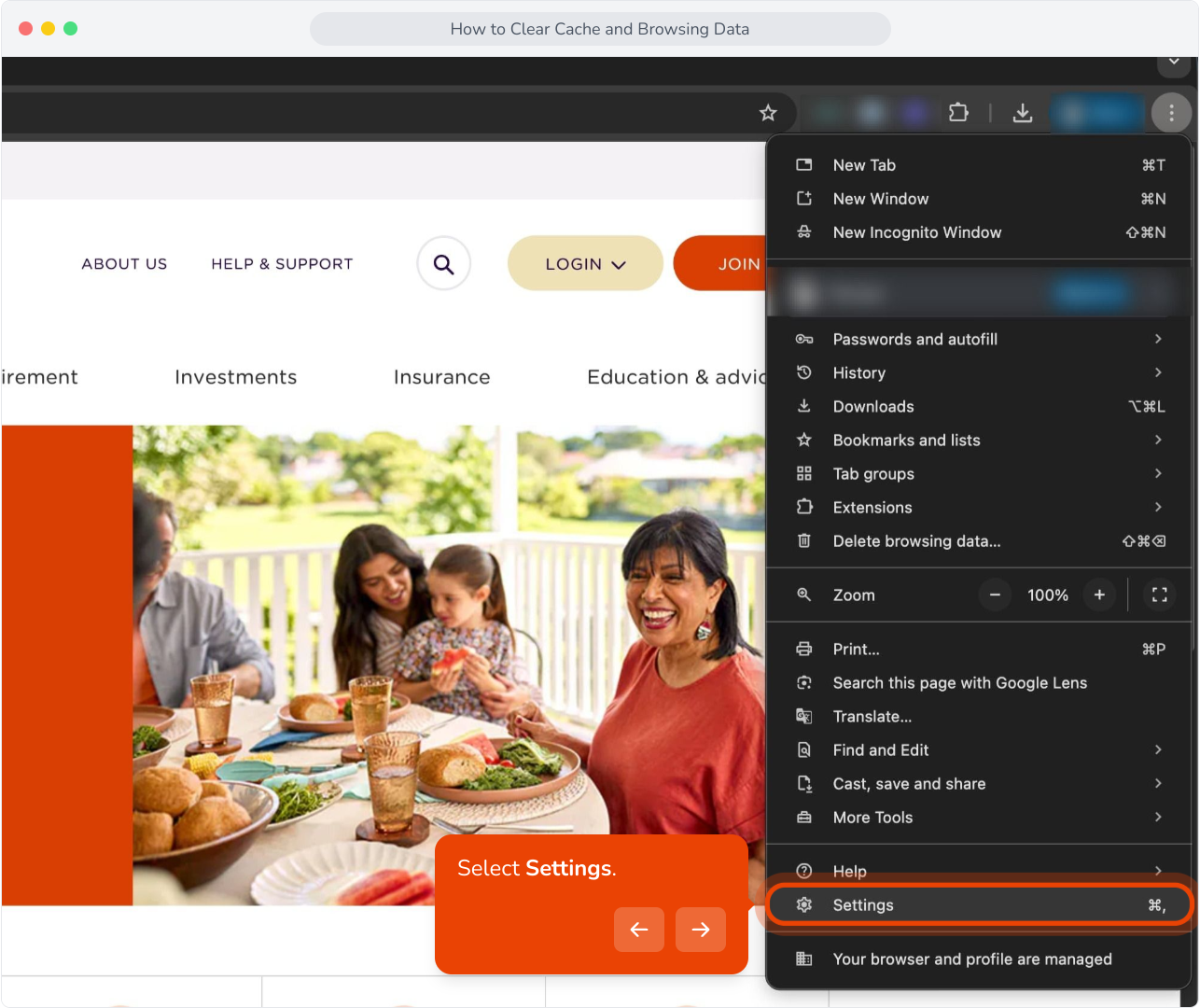Open the More Tools submenu
Viewport: 1200px width, 1008px height.
point(979,817)
